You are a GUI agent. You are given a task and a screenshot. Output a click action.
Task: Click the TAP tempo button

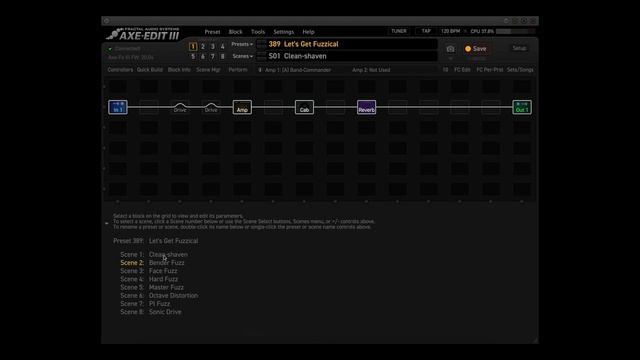(x=426, y=31)
